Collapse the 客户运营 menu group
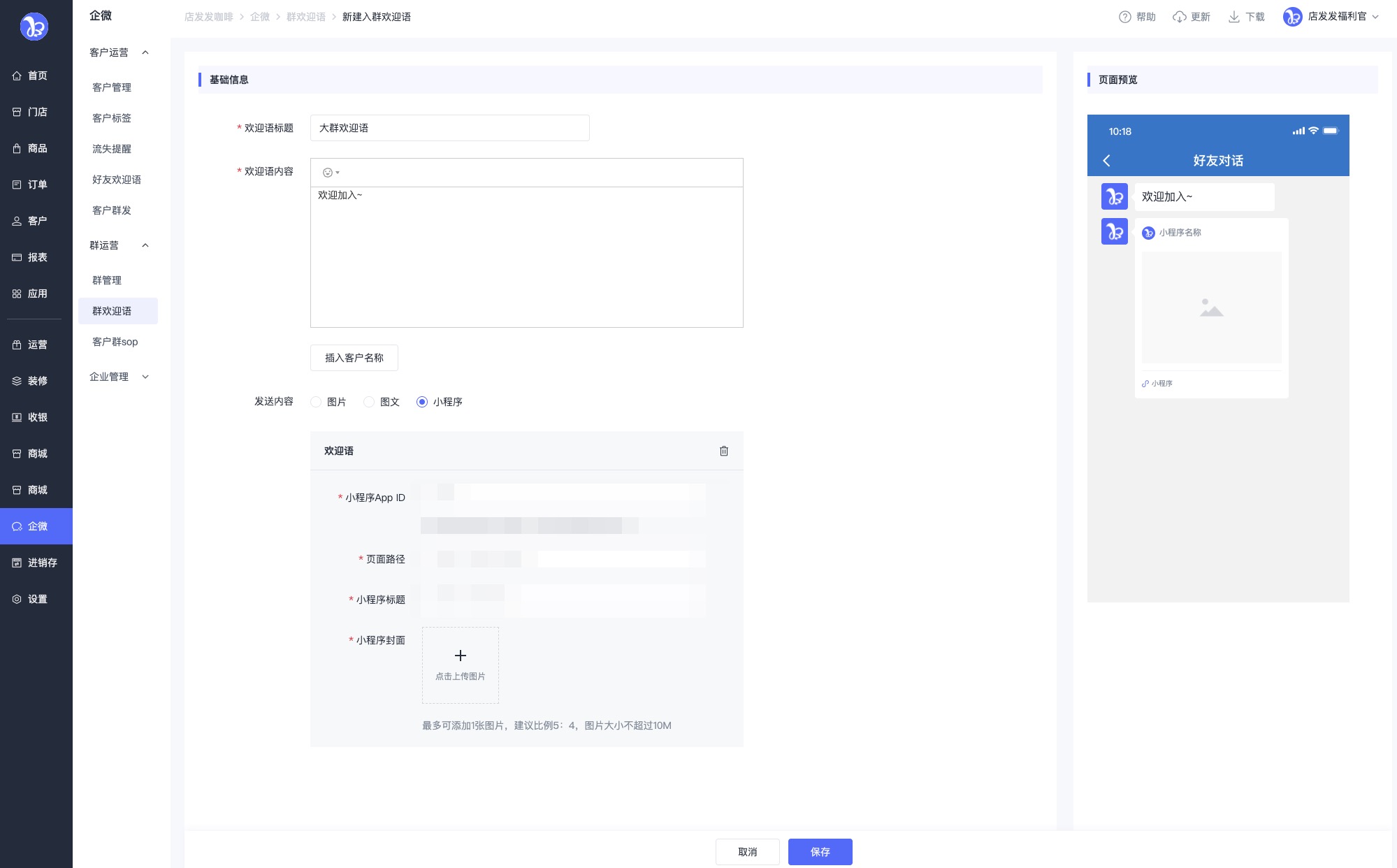Viewport: 1397px width, 868px height. pos(145,52)
